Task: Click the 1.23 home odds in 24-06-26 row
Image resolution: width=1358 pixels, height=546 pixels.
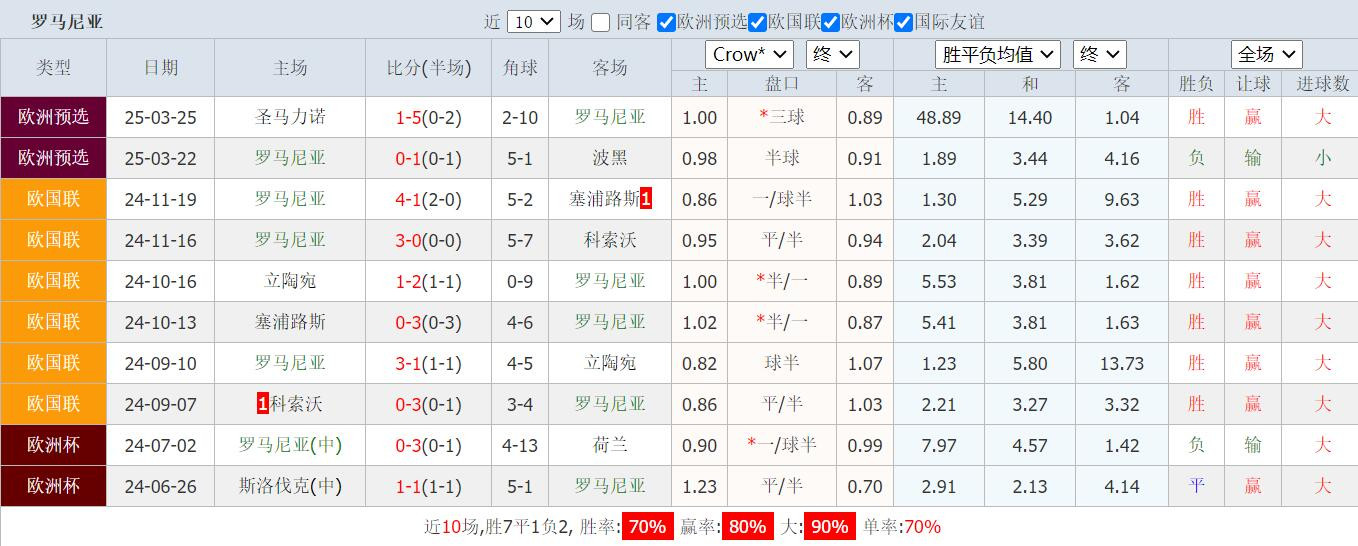Action: point(700,486)
